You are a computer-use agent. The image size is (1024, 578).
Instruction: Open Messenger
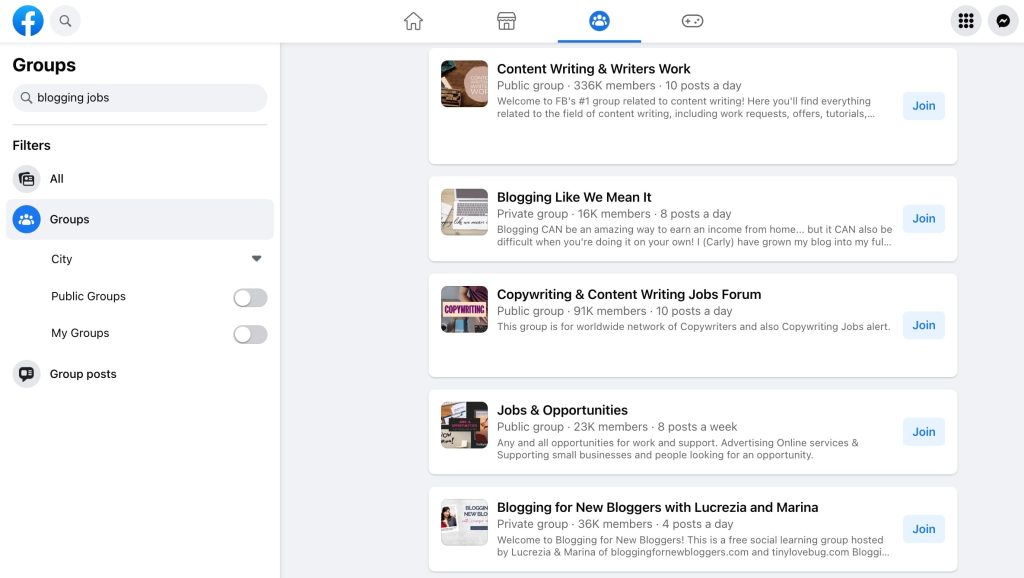tap(1003, 20)
